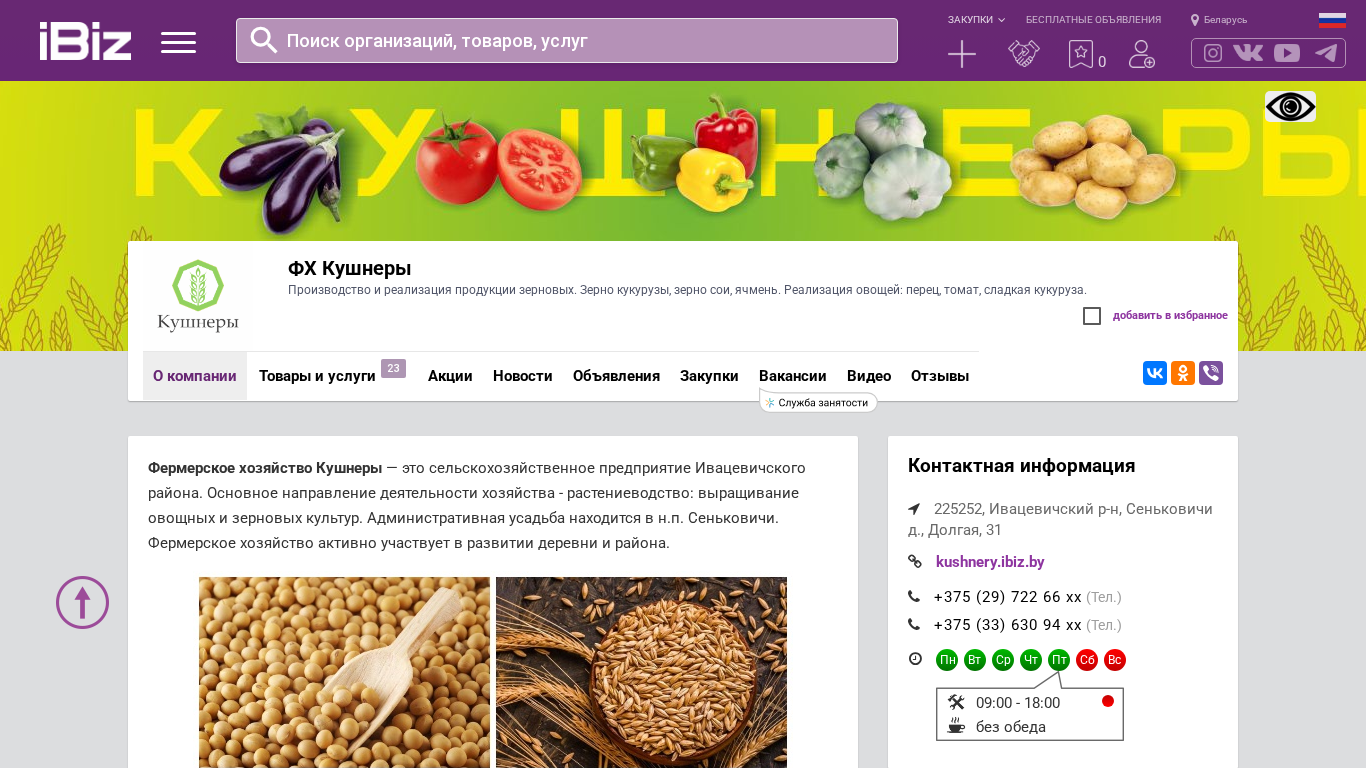Viewport: 1366px width, 768px height.
Task: Select Tuesday (Вт) schedule day
Action: [975, 660]
